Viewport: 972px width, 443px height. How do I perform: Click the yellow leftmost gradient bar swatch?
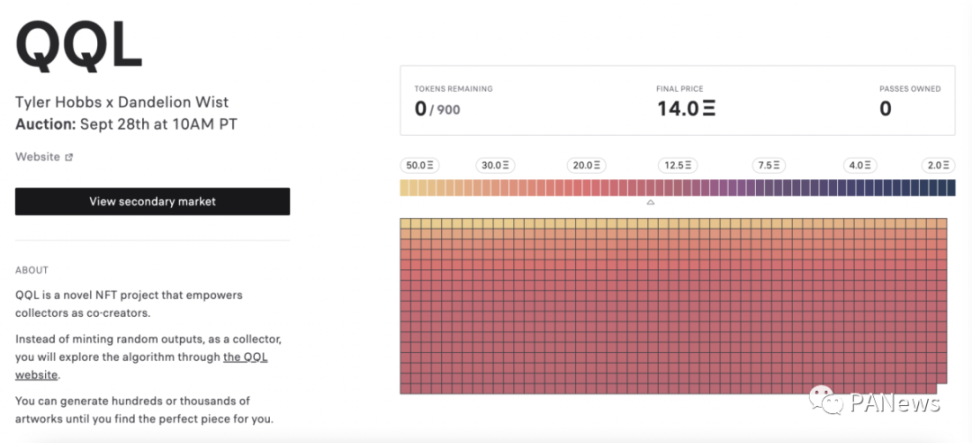coord(404,188)
